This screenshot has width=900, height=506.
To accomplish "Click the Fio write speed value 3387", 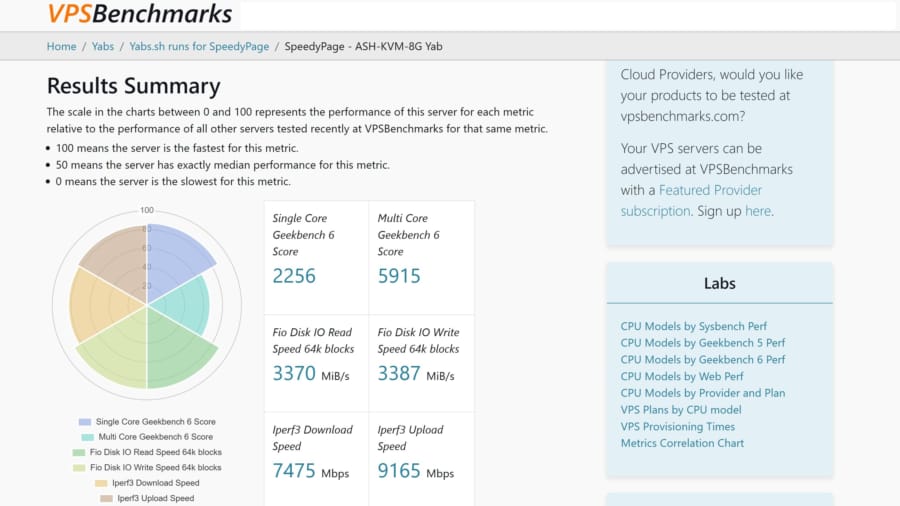I will click(x=399, y=373).
